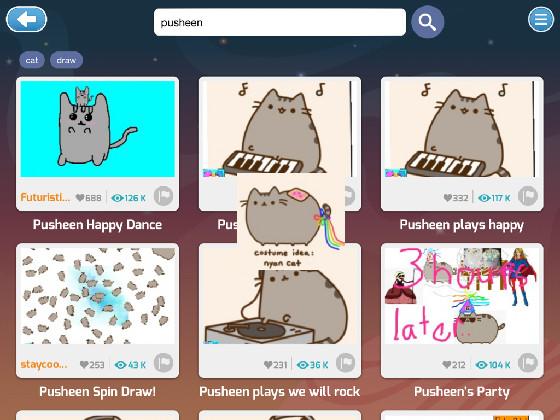560x420 pixels.
Task: Select the draw tag filter
Action: point(66,60)
